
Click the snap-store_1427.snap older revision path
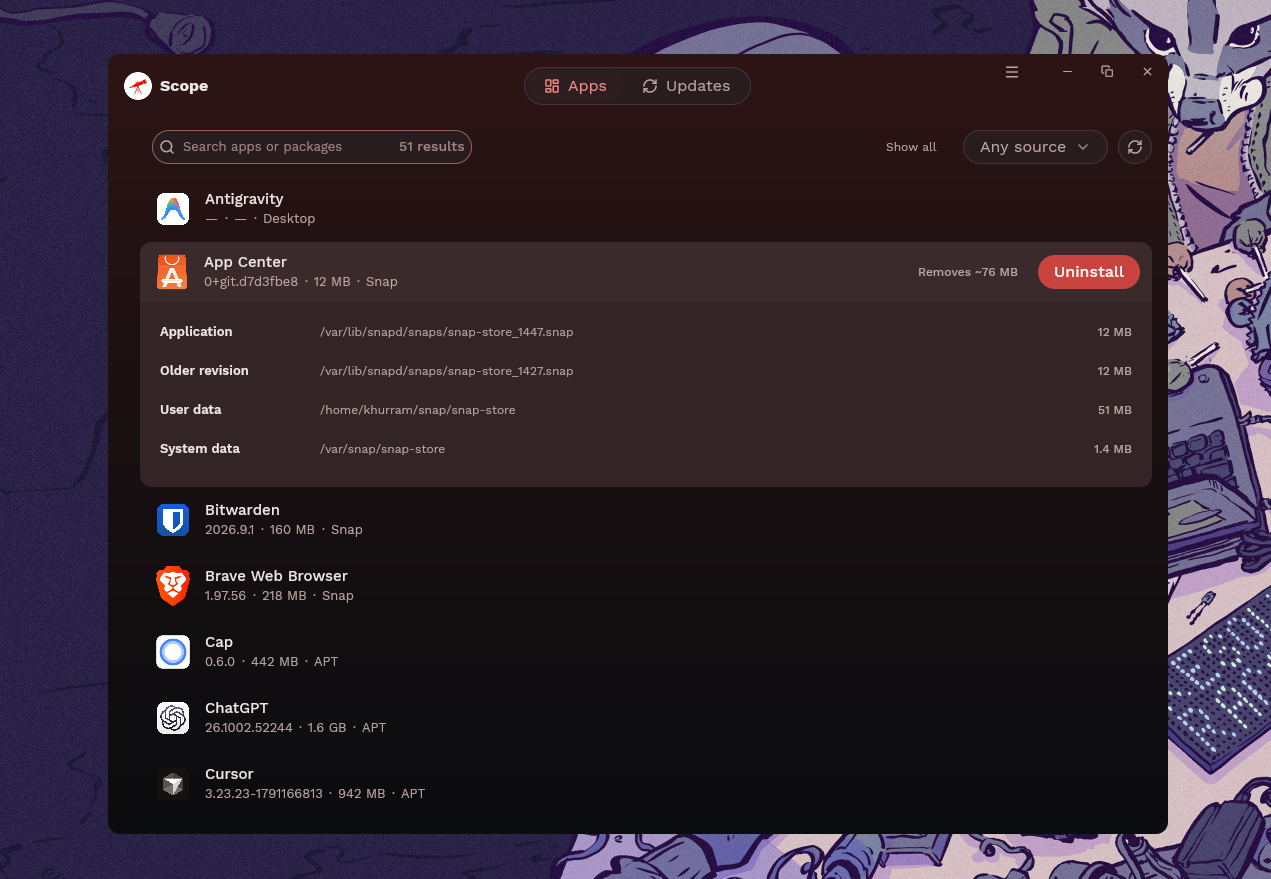[x=447, y=371]
